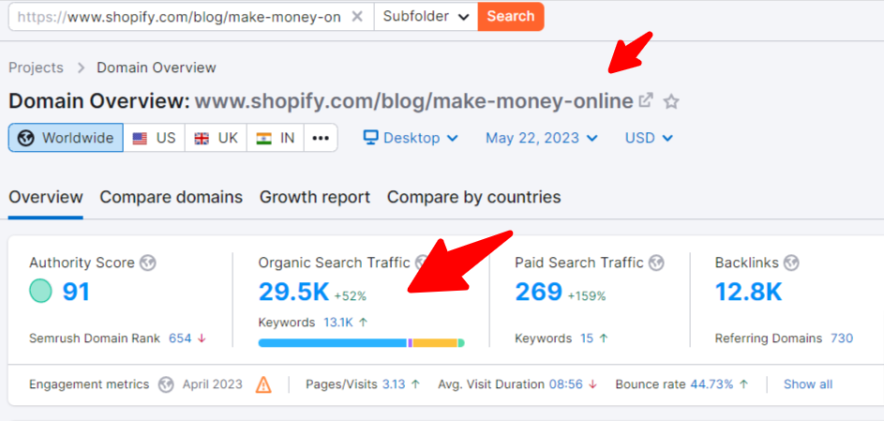The height and width of the screenshot is (421, 884).
Task: Star the domain as favorite
Action: (x=671, y=102)
